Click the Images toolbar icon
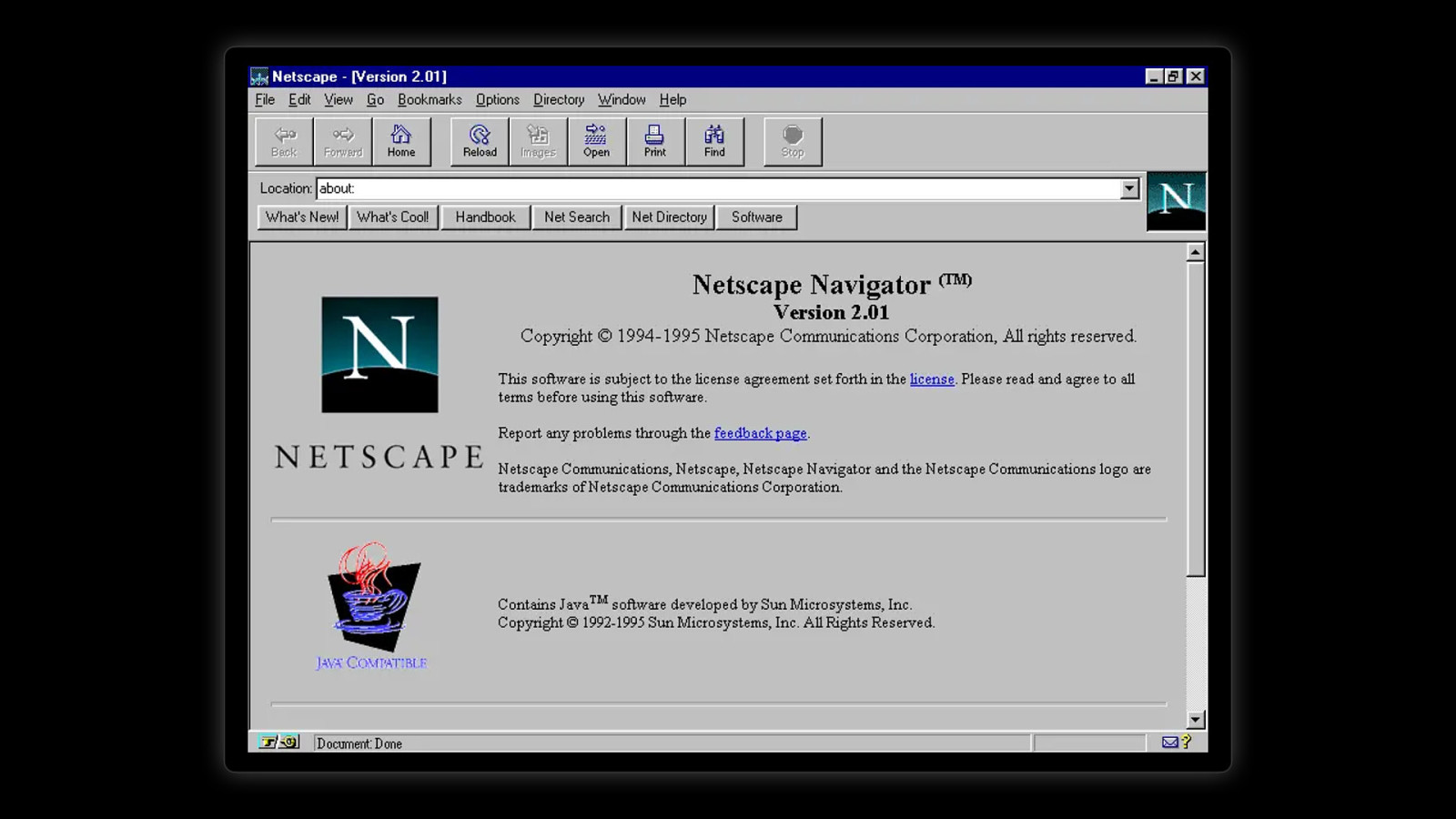 coord(538,141)
